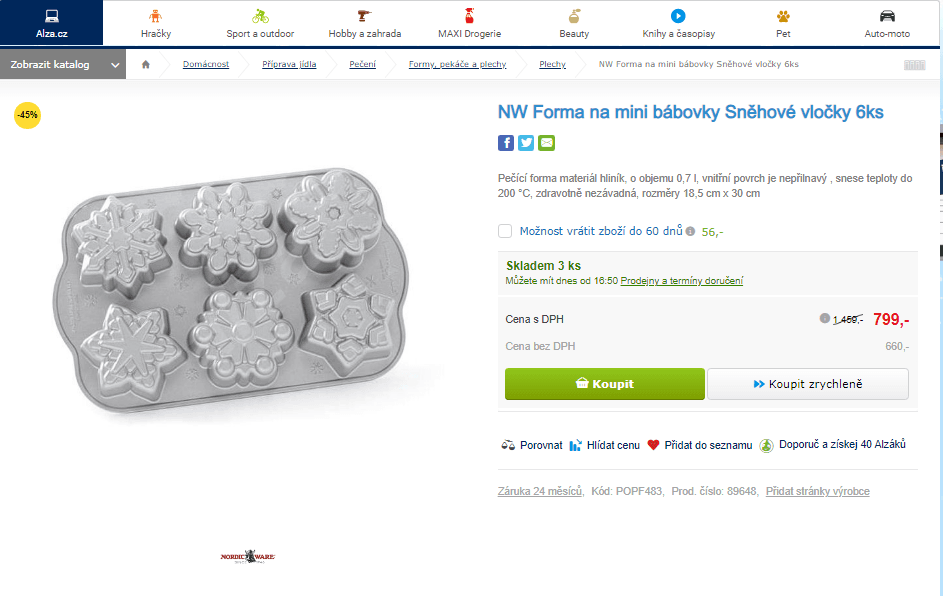Expand the Zobrazit katalog dropdown
Viewport: 943px width, 596px height.
point(63,63)
